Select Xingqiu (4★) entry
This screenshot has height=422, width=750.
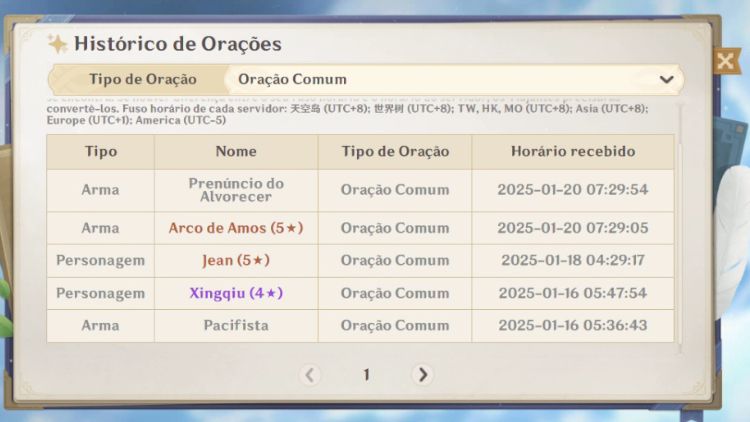pyautogui.click(x=236, y=293)
